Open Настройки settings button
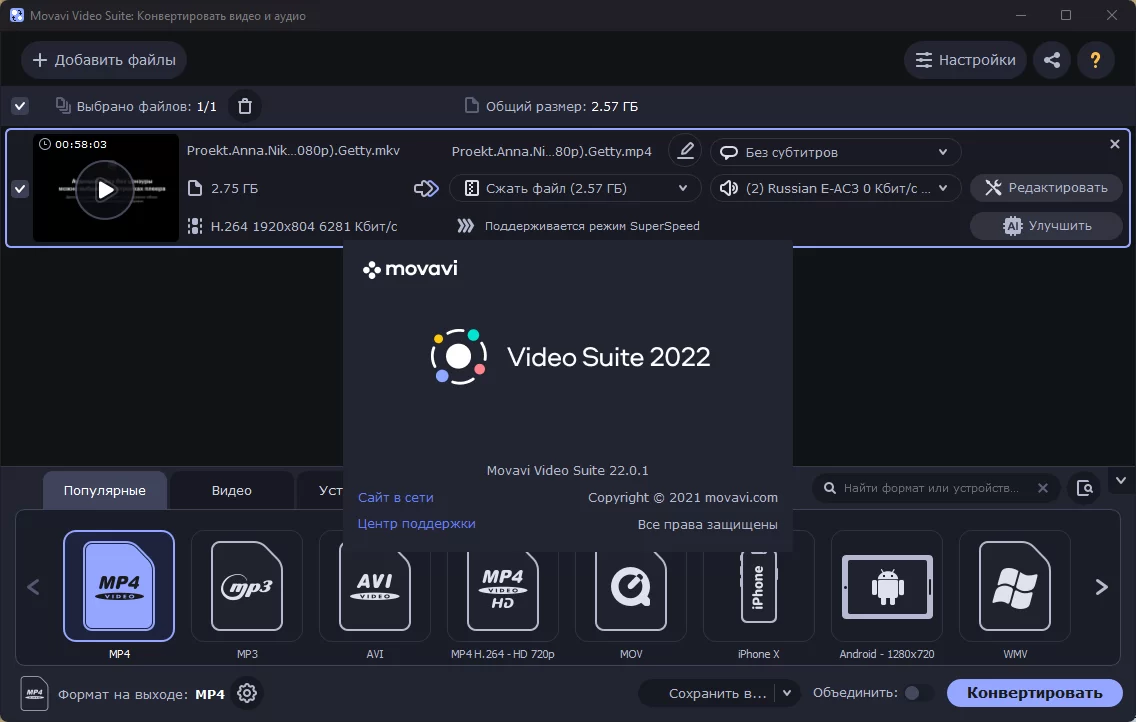The width and height of the screenshot is (1136, 722). 965,60
